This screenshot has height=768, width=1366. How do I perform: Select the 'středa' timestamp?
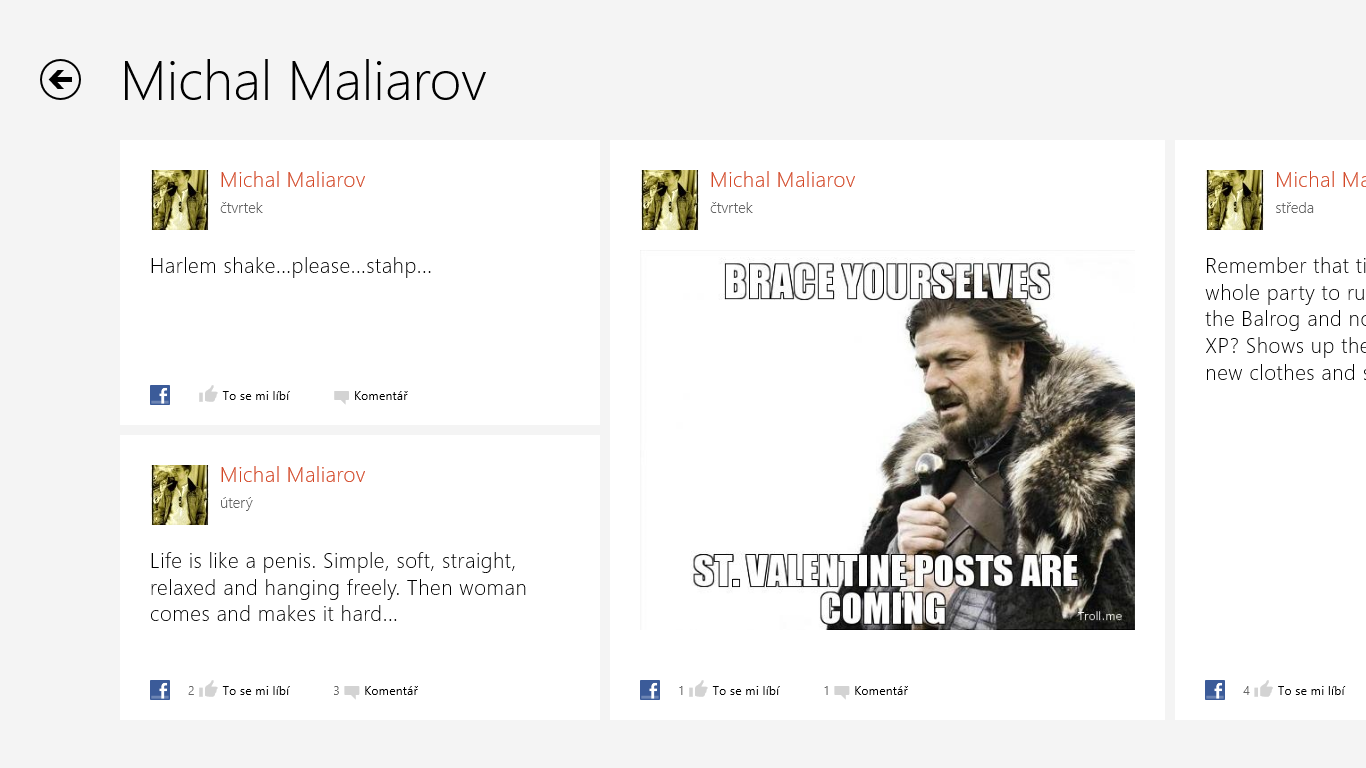(x=1294, y=208)
